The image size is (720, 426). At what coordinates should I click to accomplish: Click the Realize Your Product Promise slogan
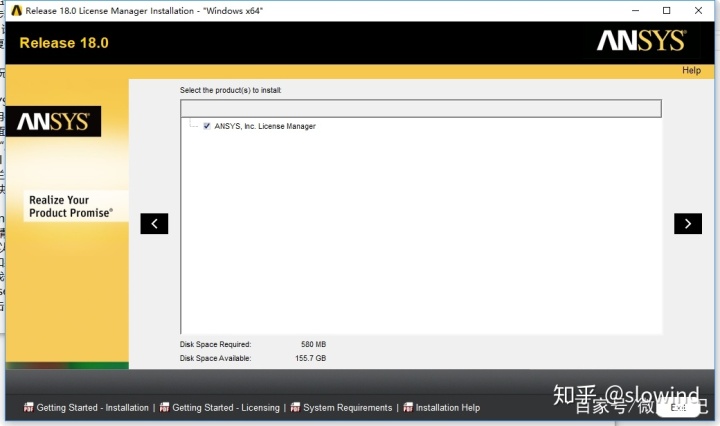(x=71, y=207)
